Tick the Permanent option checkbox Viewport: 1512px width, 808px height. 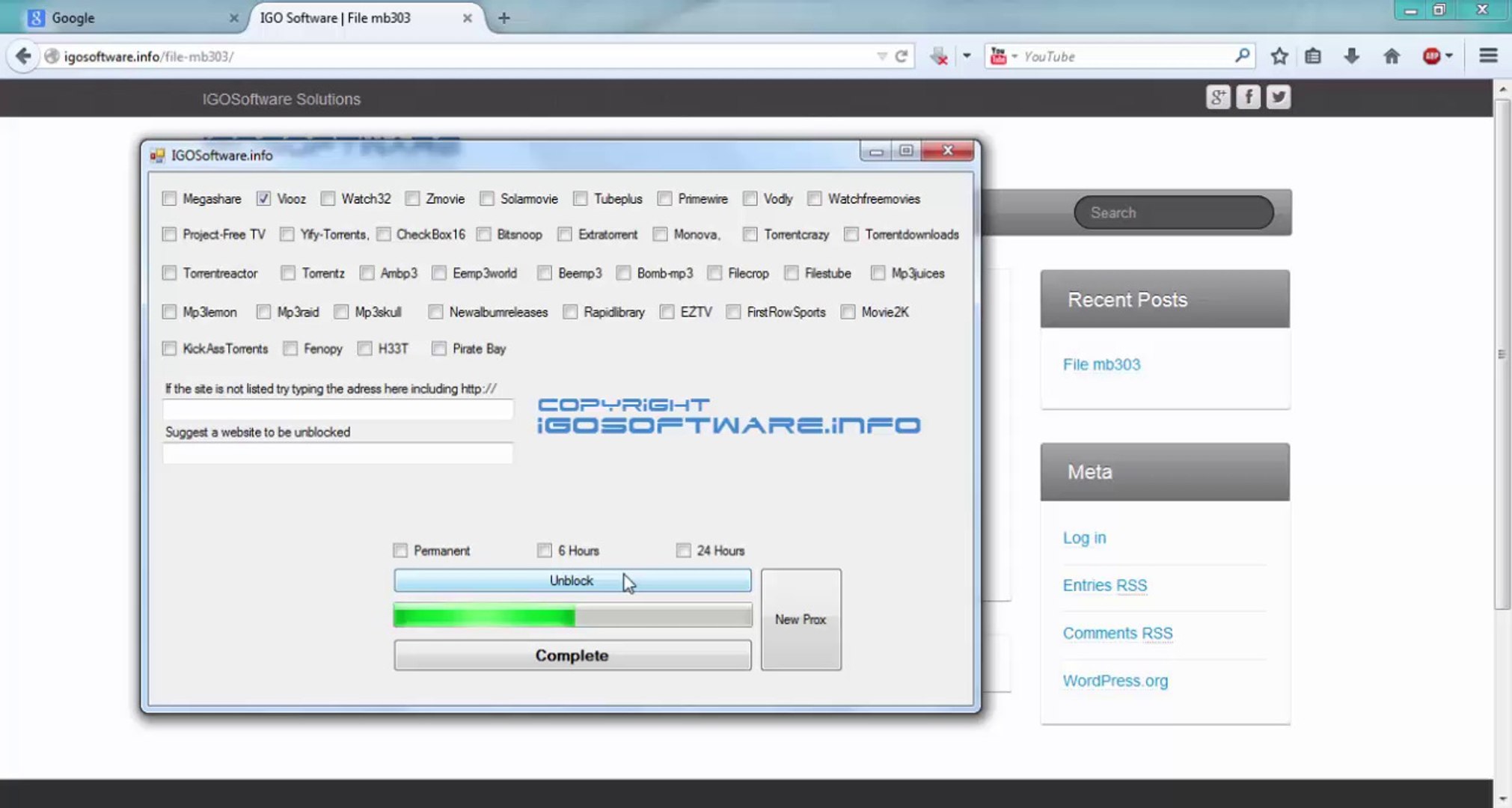(x=400, y=551)
